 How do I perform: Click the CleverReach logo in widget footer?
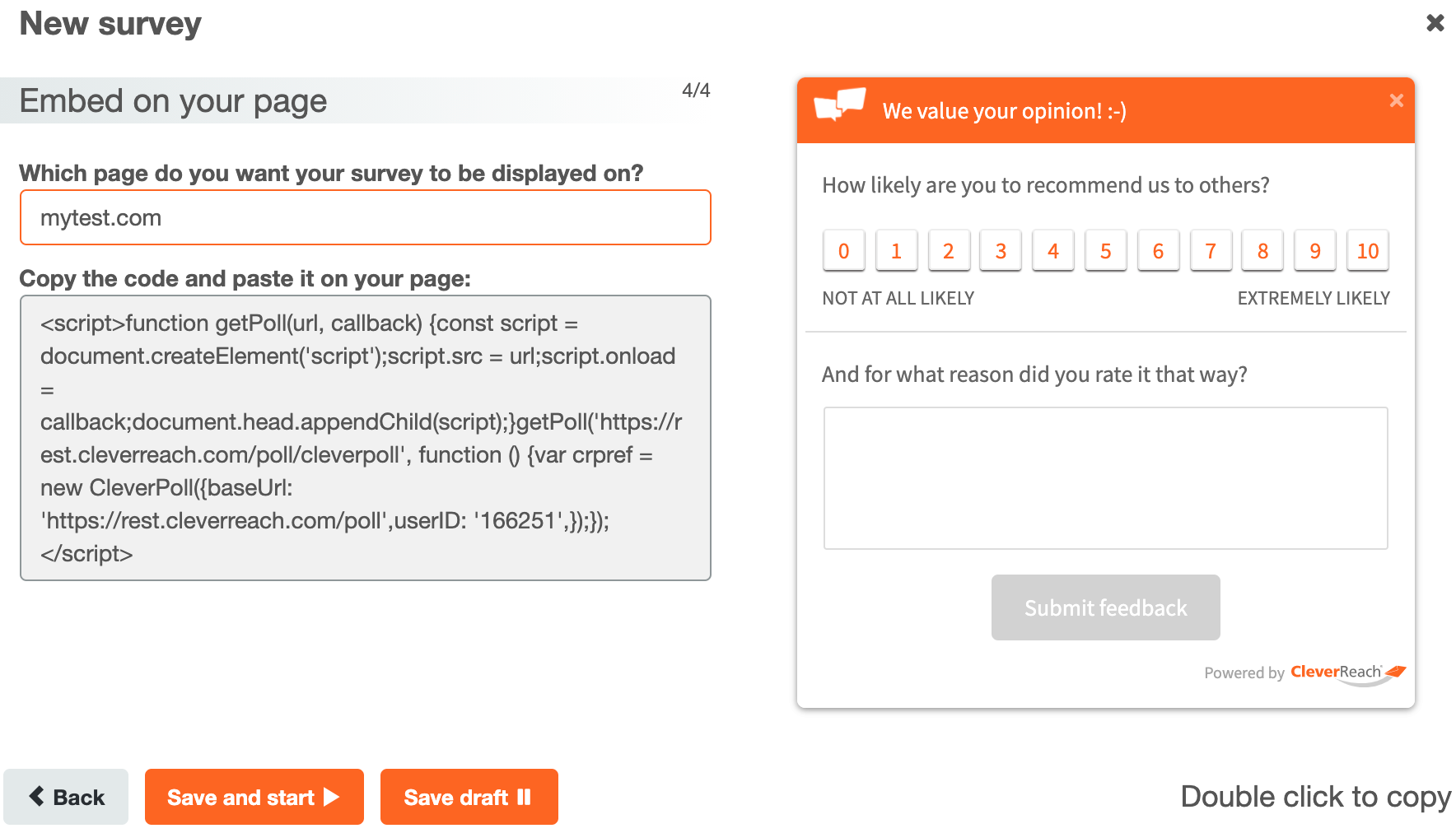coord(1348,672)
